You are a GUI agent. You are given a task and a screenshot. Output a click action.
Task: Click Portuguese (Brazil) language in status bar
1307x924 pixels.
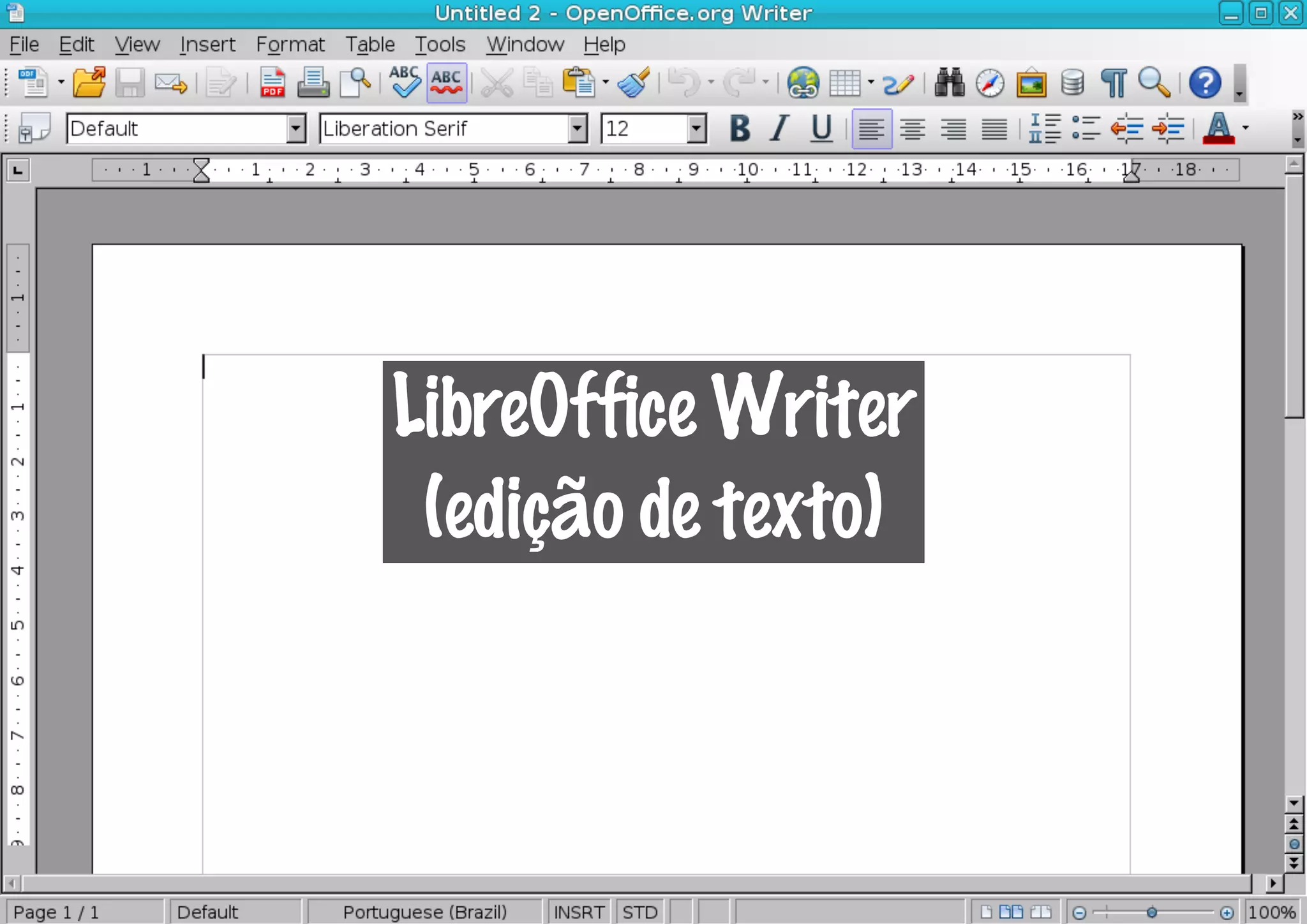[425, 912]
